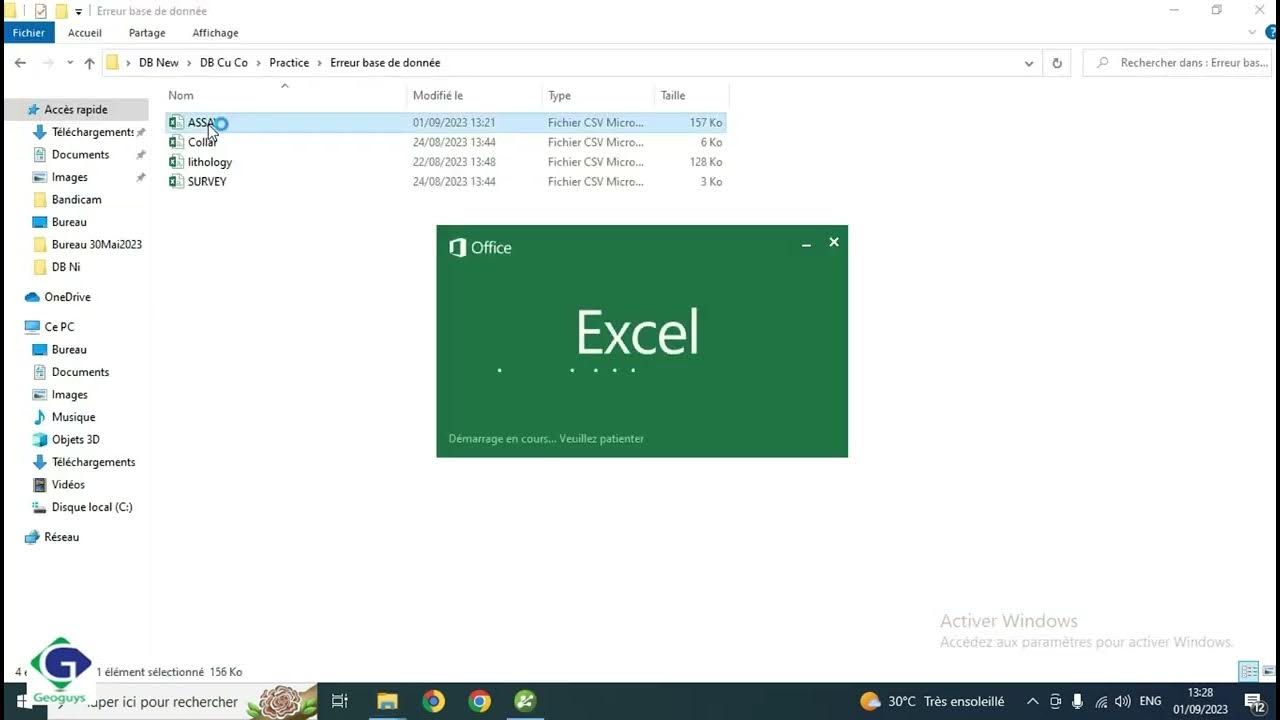The height and width of the screenshot is (720, 1280).
Task: Open the volume speaker tray icon
Action: click(x=1123, y=702)
